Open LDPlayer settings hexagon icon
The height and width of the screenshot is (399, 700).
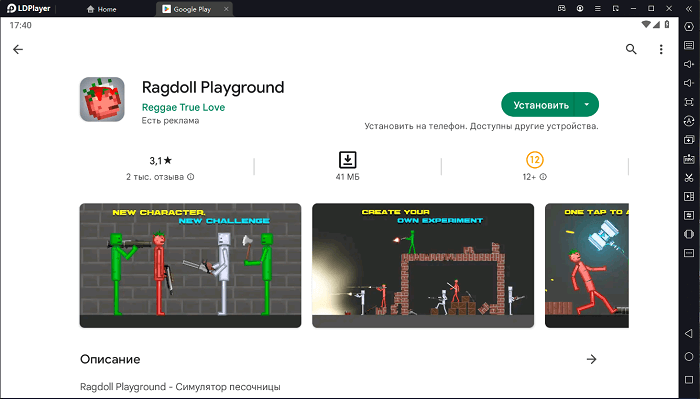689,26
